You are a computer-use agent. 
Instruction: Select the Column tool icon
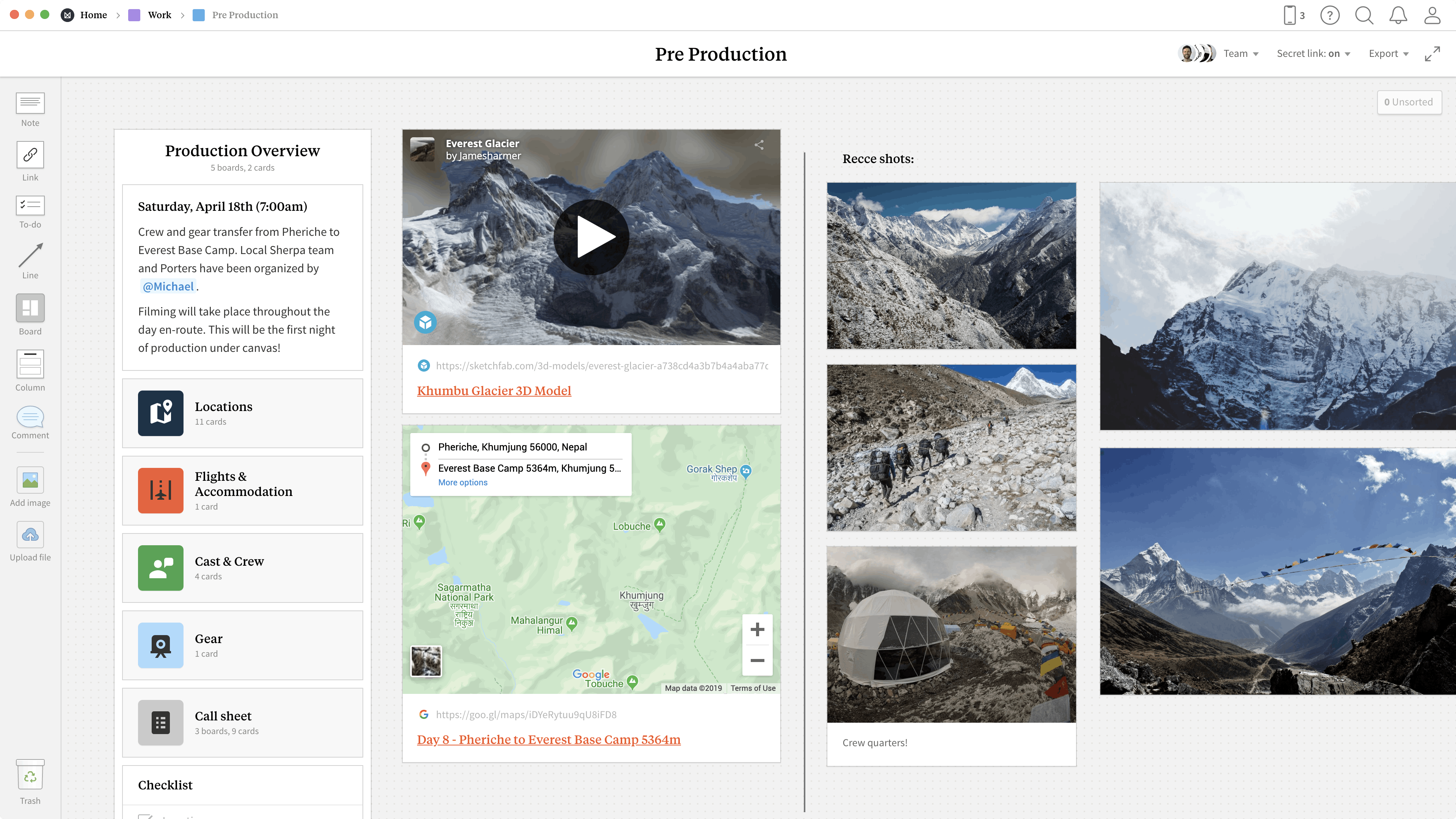click(30, 364)
